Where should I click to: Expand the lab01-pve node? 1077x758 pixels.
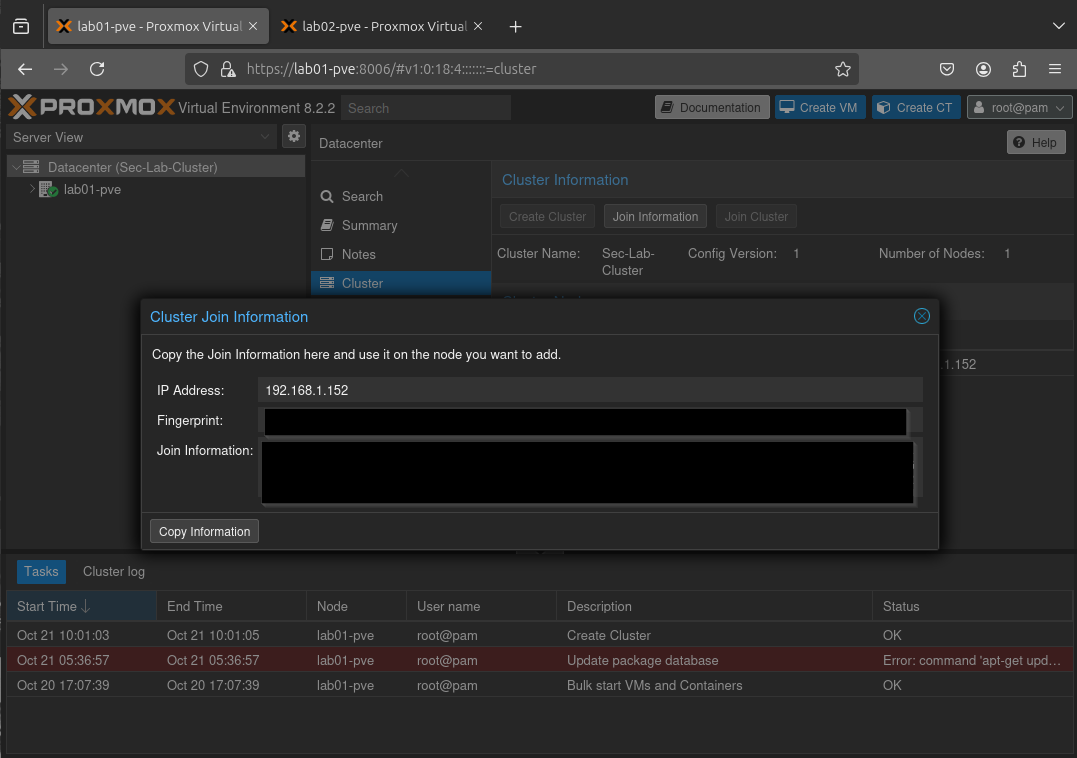pos(32,189)
